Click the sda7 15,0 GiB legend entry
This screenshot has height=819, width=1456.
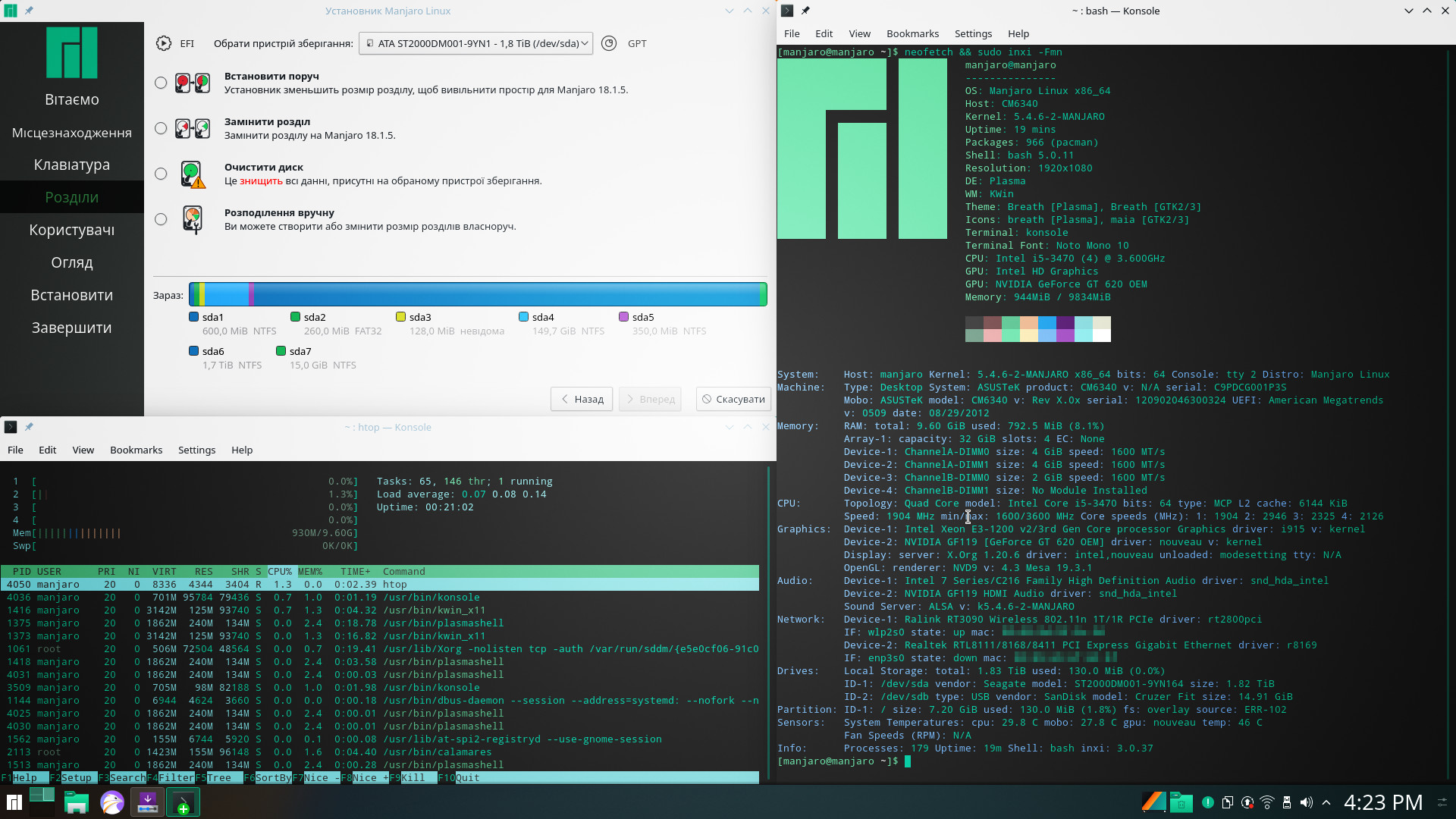point(316,358)
